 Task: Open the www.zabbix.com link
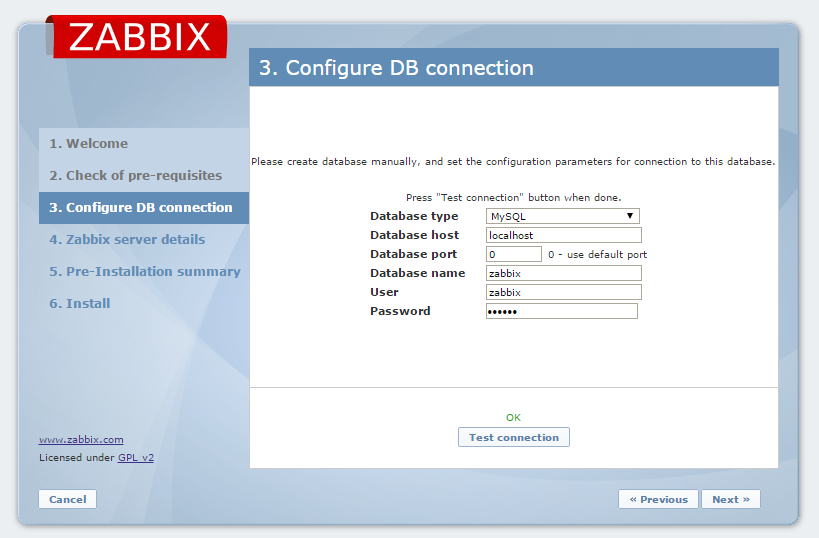tap(81, 439)
